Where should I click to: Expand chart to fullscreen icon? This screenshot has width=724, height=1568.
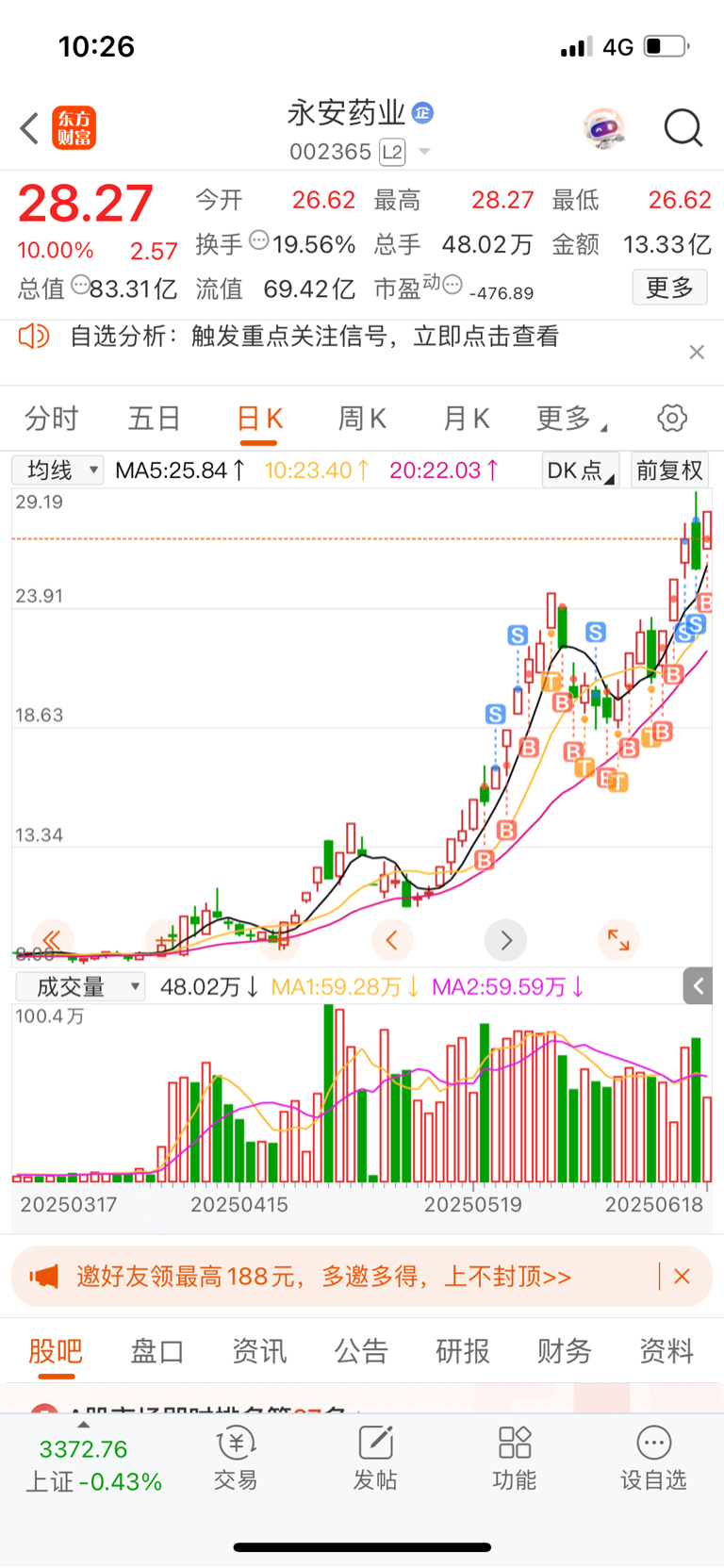[x=618, y=939]
